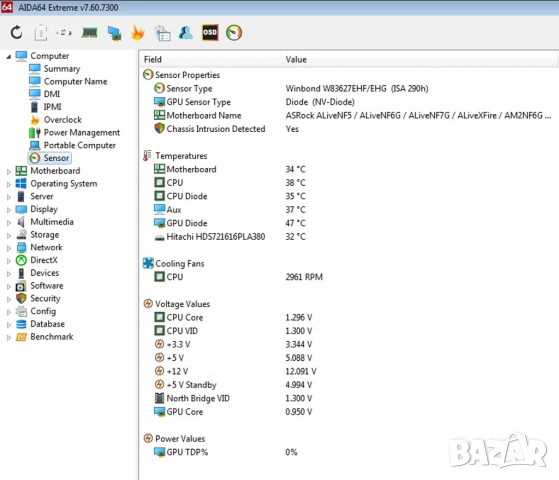
Task: Open the IPMI tree item
Action: point(52,107)
